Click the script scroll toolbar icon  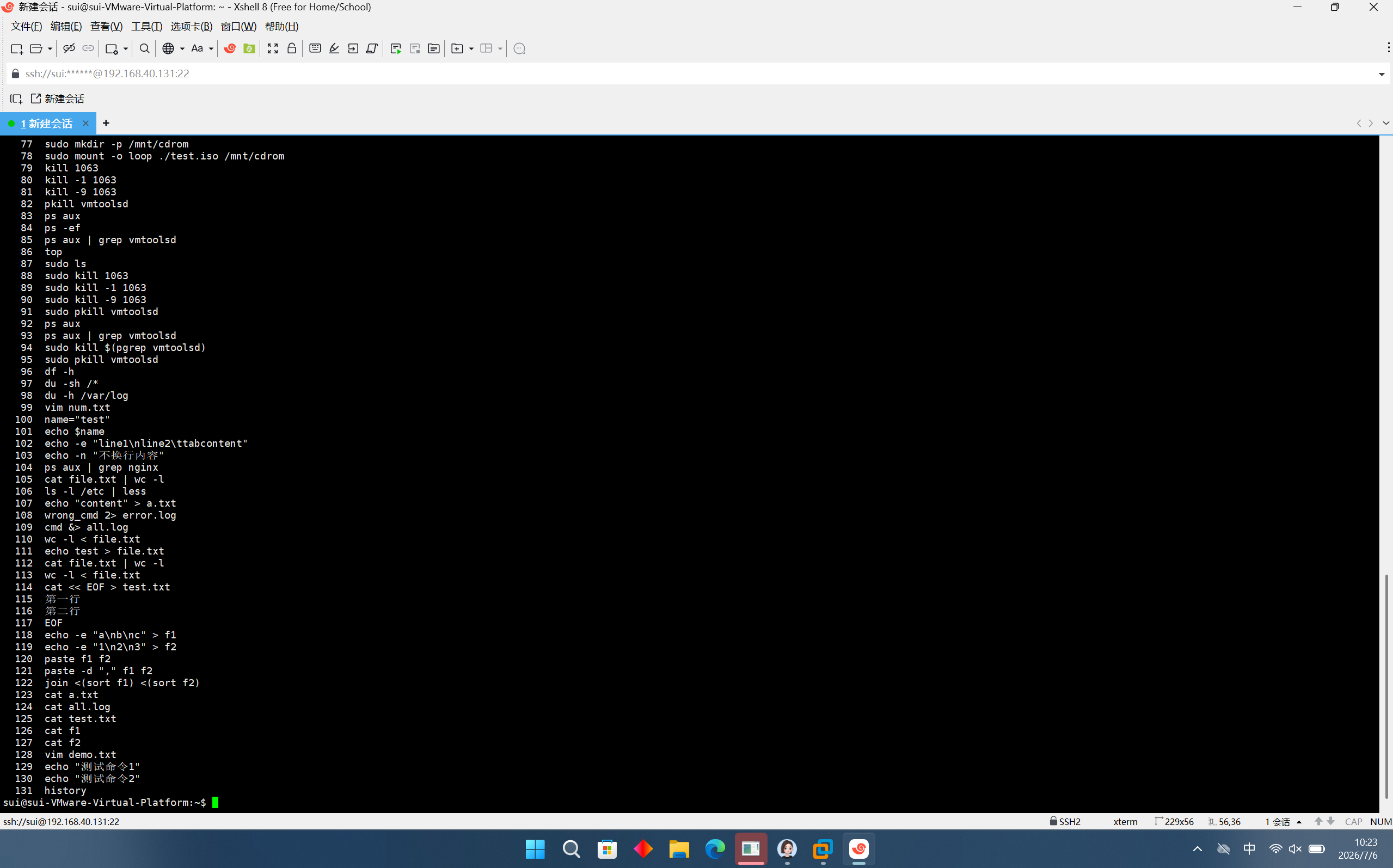pyautogui.click(x=372, y=49)
